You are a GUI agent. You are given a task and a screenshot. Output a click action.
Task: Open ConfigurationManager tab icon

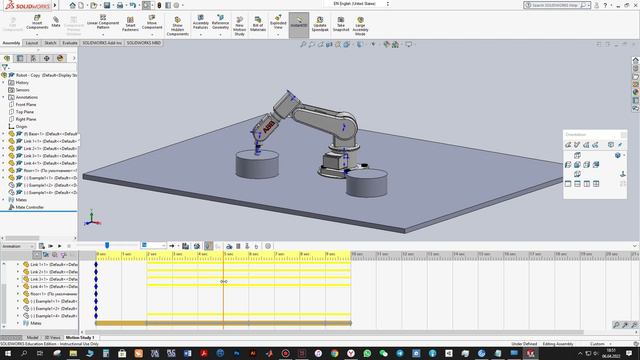click(33, 58)
